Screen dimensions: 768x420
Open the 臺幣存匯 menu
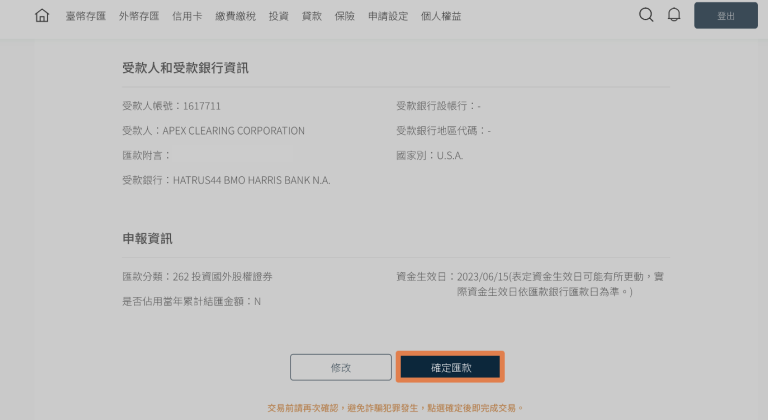click(x=85, y=17)
